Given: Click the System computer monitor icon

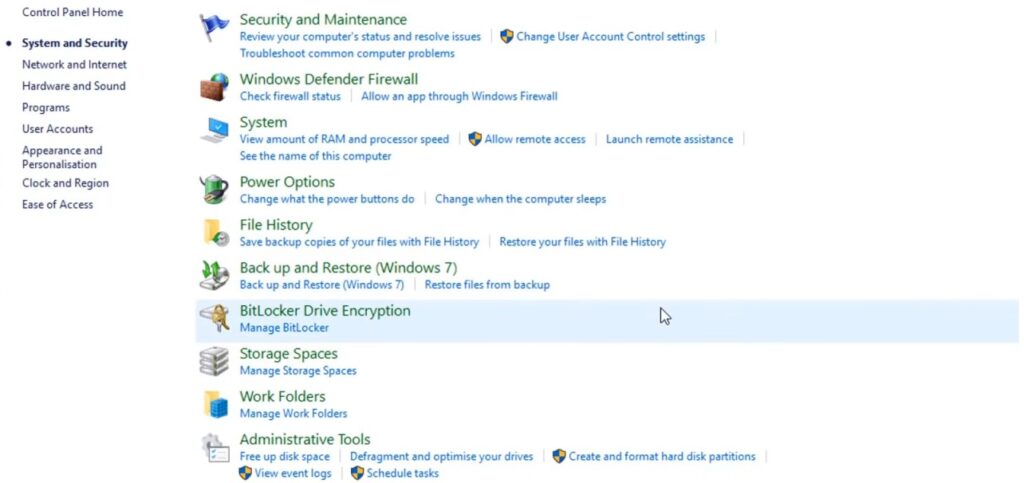Looking at the screenshot, I should [215, 130].
